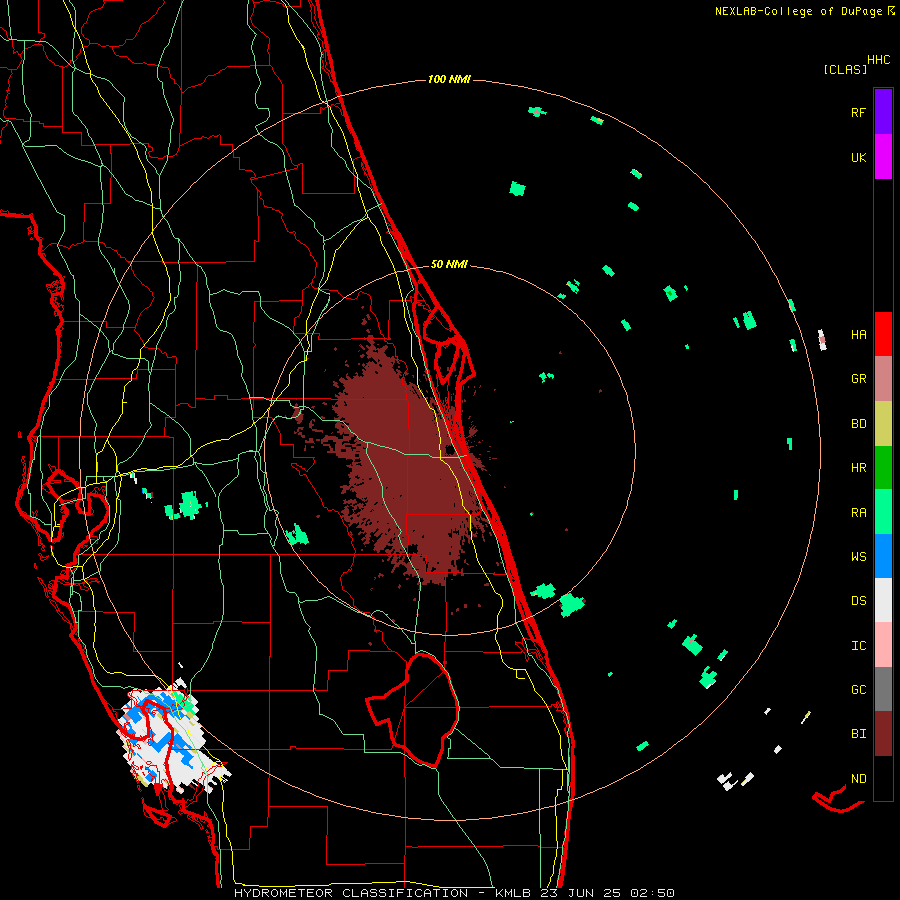Click the HA legend label
Viewport: 900px width, 900px height.
coord(858,335)
